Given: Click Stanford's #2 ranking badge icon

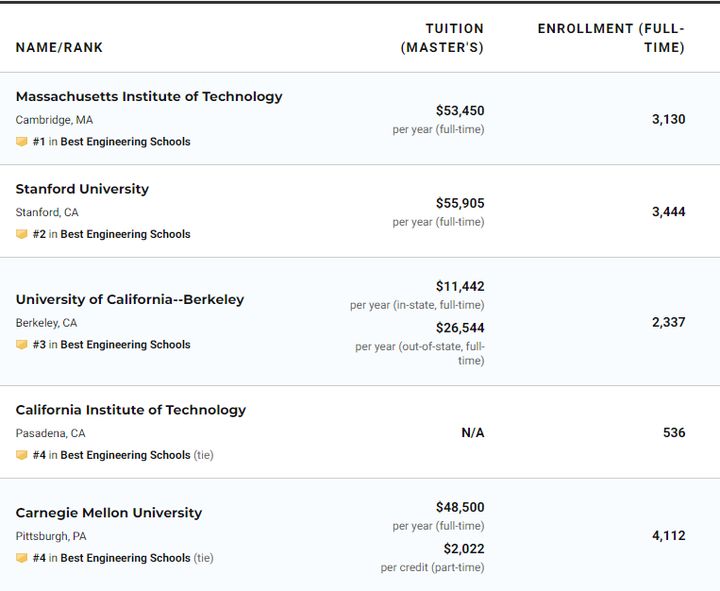Looking at the screenshot, I should point(22,234).
